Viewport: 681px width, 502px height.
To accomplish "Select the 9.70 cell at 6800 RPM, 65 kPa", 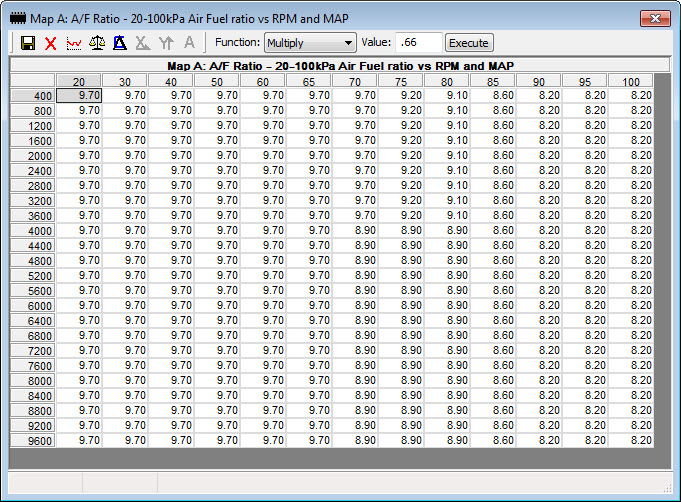I will tap(309, 335).
